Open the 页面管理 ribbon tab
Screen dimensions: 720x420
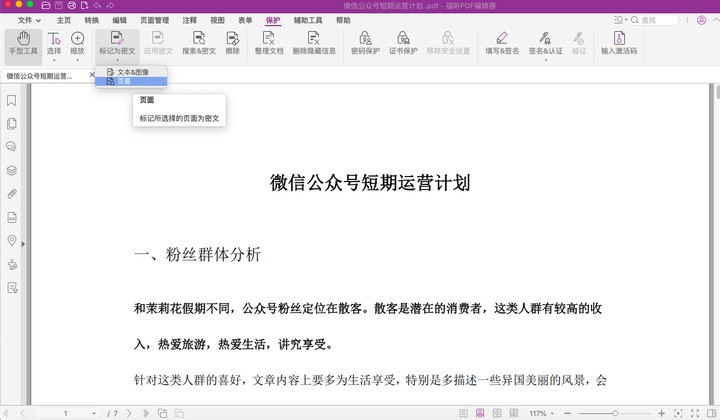(154, 20)
